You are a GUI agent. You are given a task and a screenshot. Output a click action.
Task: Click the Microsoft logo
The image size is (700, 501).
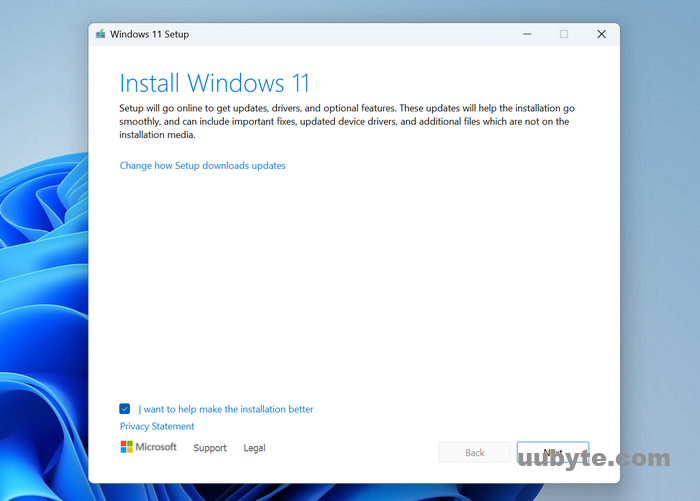[148, 447]
